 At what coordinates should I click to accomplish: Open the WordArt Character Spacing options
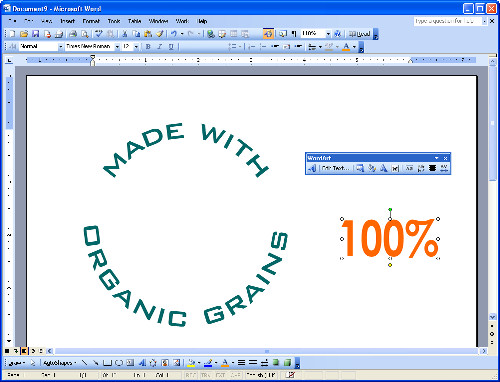coord(444,168)
